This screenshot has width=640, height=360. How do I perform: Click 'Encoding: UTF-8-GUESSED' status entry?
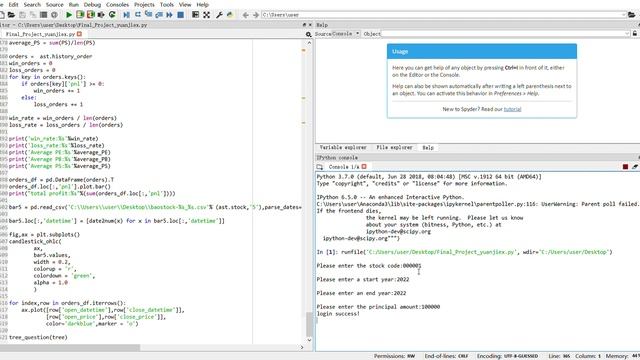(507, 356)
